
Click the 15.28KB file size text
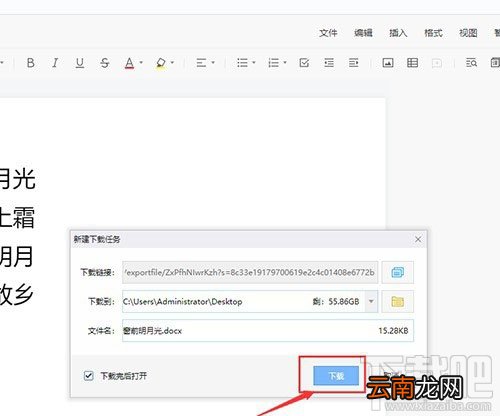coord(393,331)
